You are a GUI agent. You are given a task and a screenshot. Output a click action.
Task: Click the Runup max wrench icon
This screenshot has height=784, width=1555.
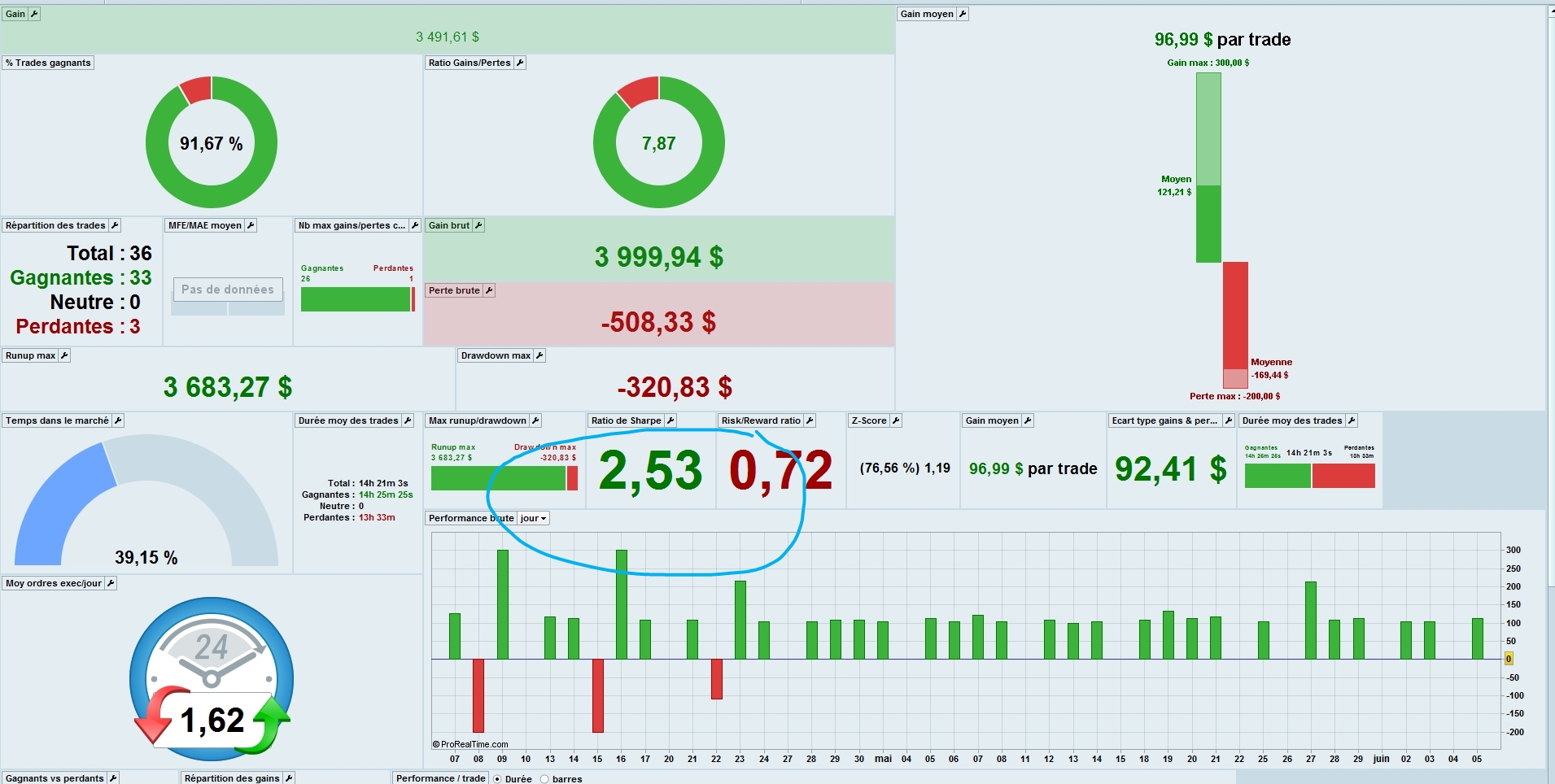[x=64, y=355]
